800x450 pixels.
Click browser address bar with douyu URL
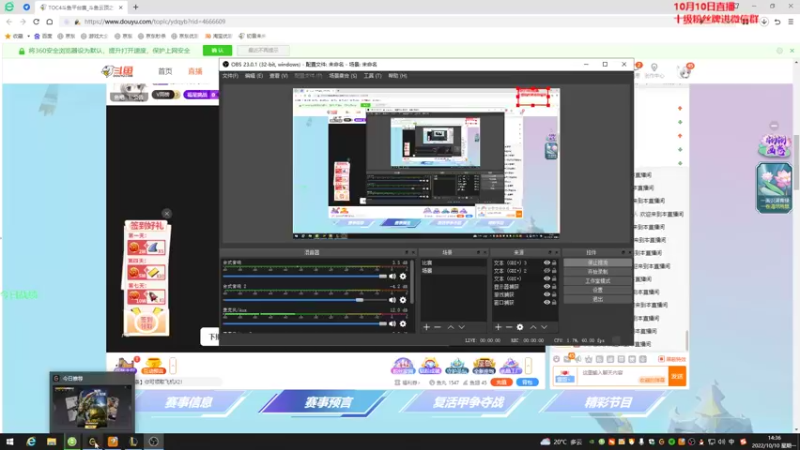pyautogui.click(x=155, y=21)
